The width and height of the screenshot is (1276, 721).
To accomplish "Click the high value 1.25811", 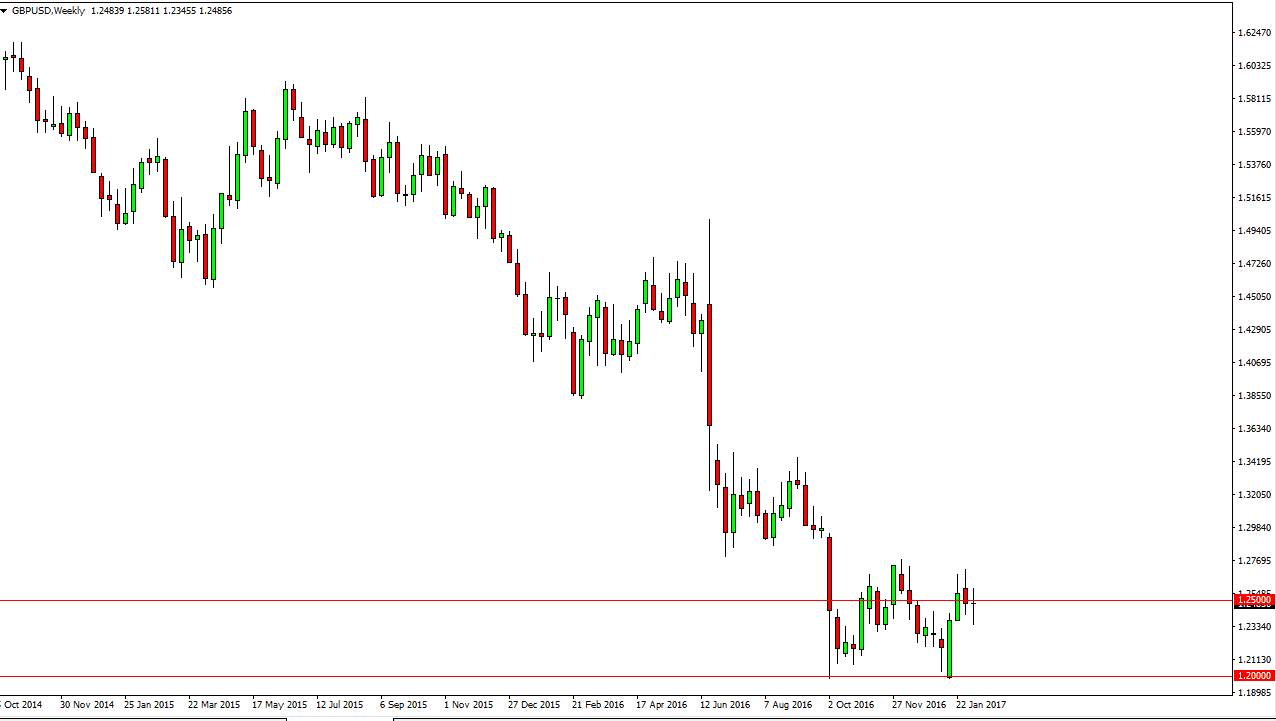I will tap(144, 11).
